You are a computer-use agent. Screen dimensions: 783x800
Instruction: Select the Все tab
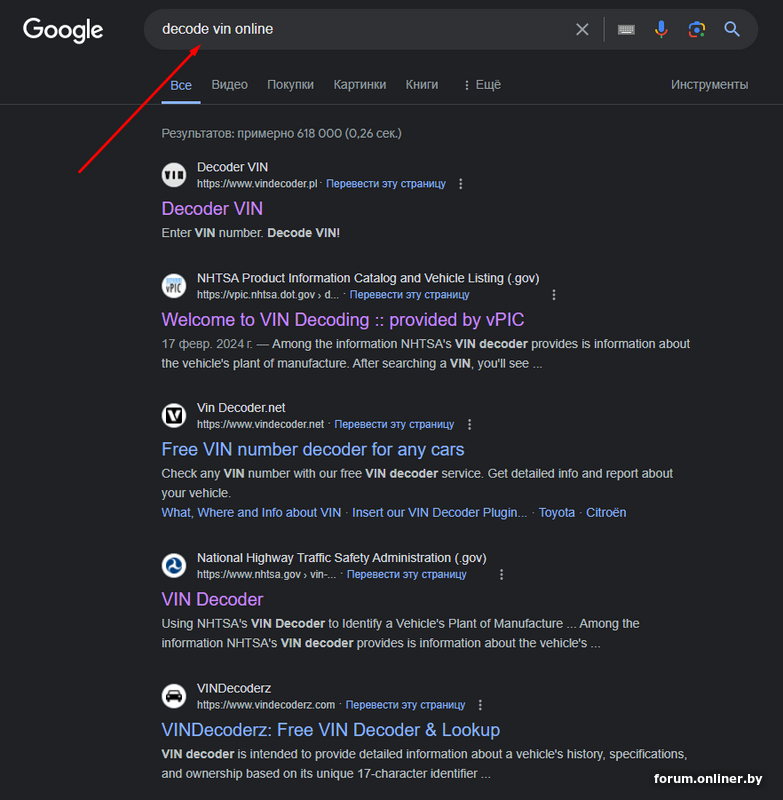[x=181, y=85]
